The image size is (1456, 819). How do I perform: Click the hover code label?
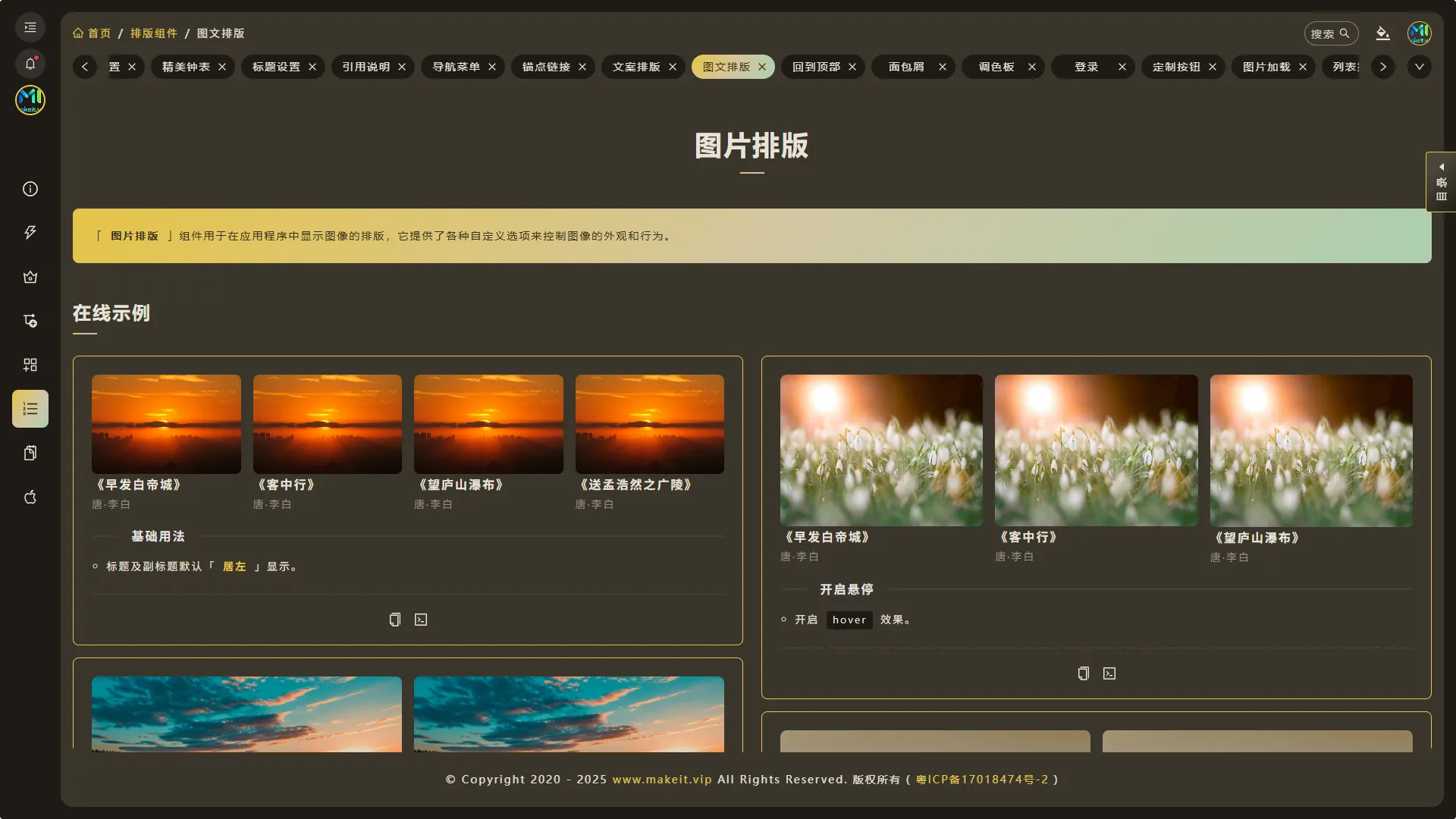point(849,620)
